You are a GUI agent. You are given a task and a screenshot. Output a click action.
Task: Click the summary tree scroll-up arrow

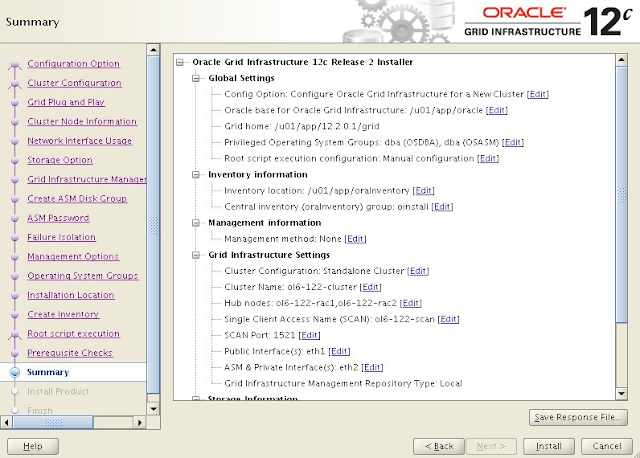tap(621, 60)
